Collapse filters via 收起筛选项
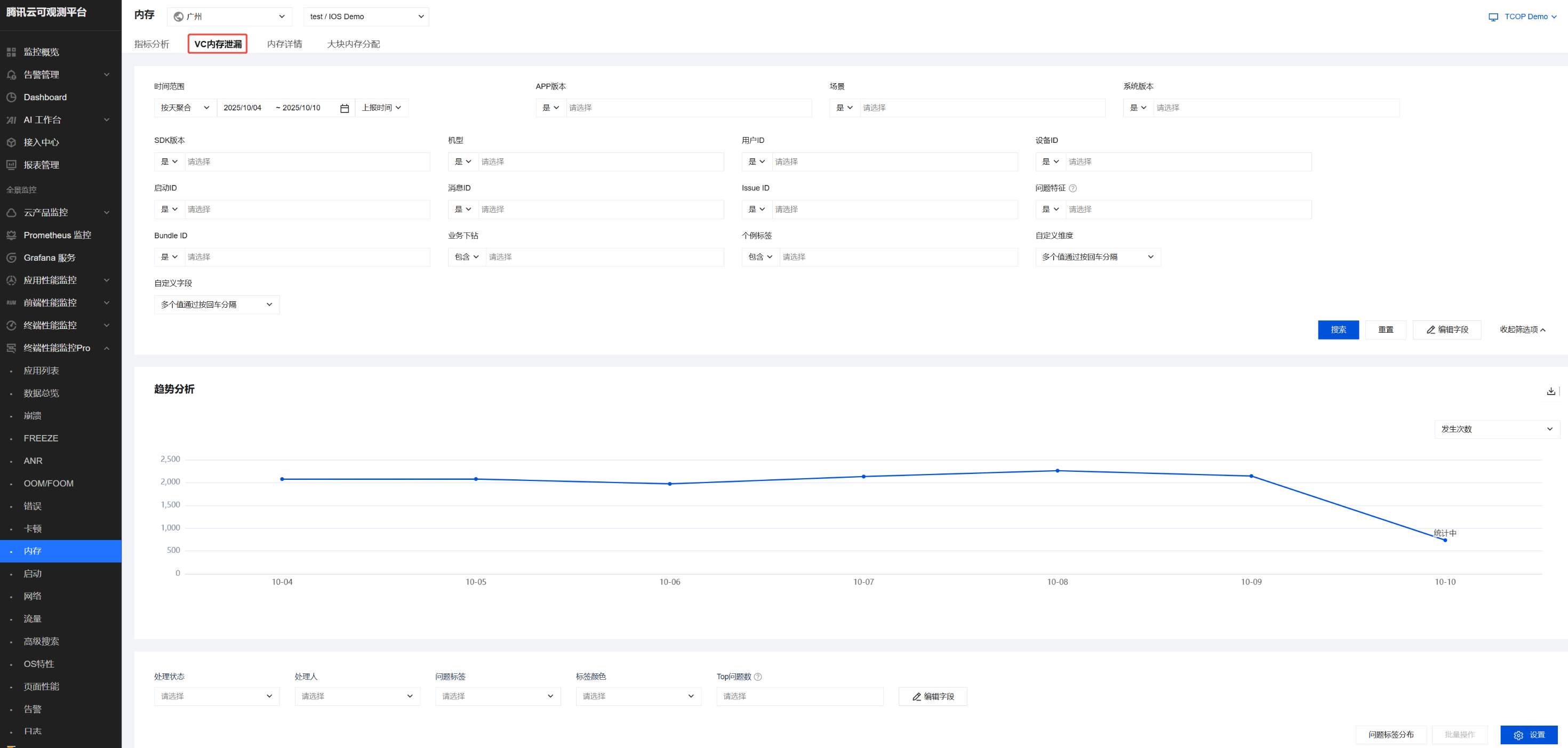 click(1522, 330)
